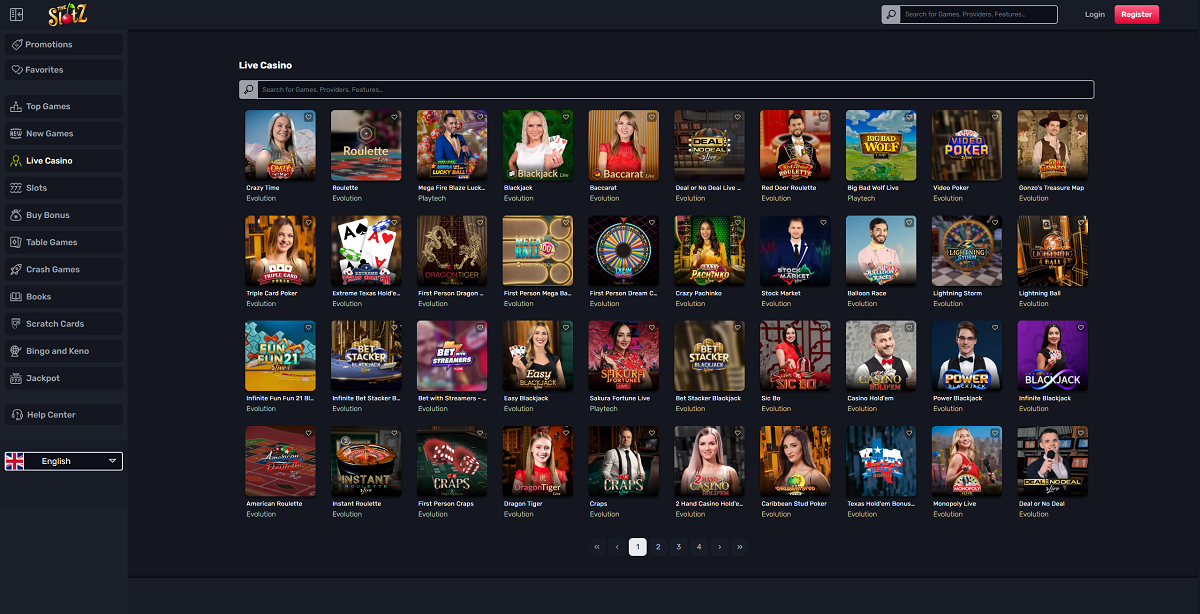This screenshot has width=1200, height=614.
Task: Open the Blackjack Live game thumbnail
Action: [x=538, y=145]
